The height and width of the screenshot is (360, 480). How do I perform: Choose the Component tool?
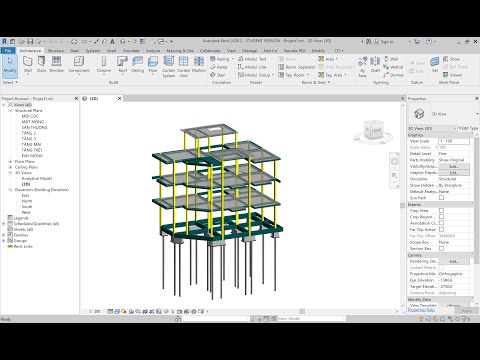point(79,64)
